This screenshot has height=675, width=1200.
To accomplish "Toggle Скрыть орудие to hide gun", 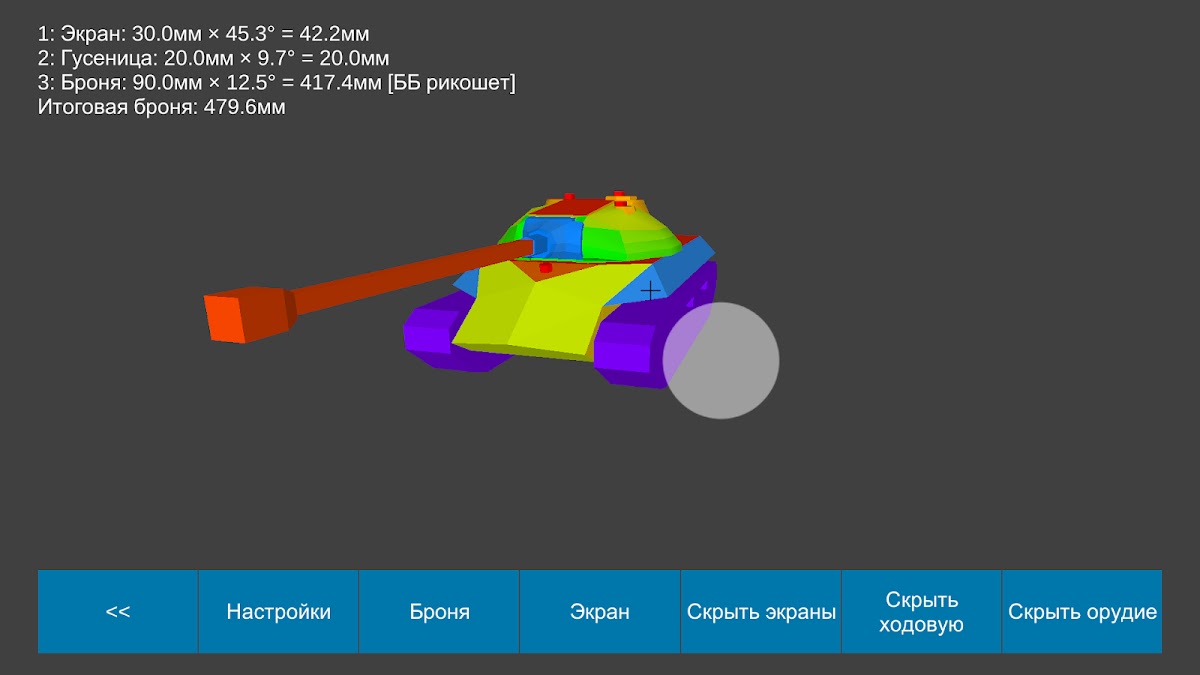I will pyautogui.click(x=1082, y=612).
